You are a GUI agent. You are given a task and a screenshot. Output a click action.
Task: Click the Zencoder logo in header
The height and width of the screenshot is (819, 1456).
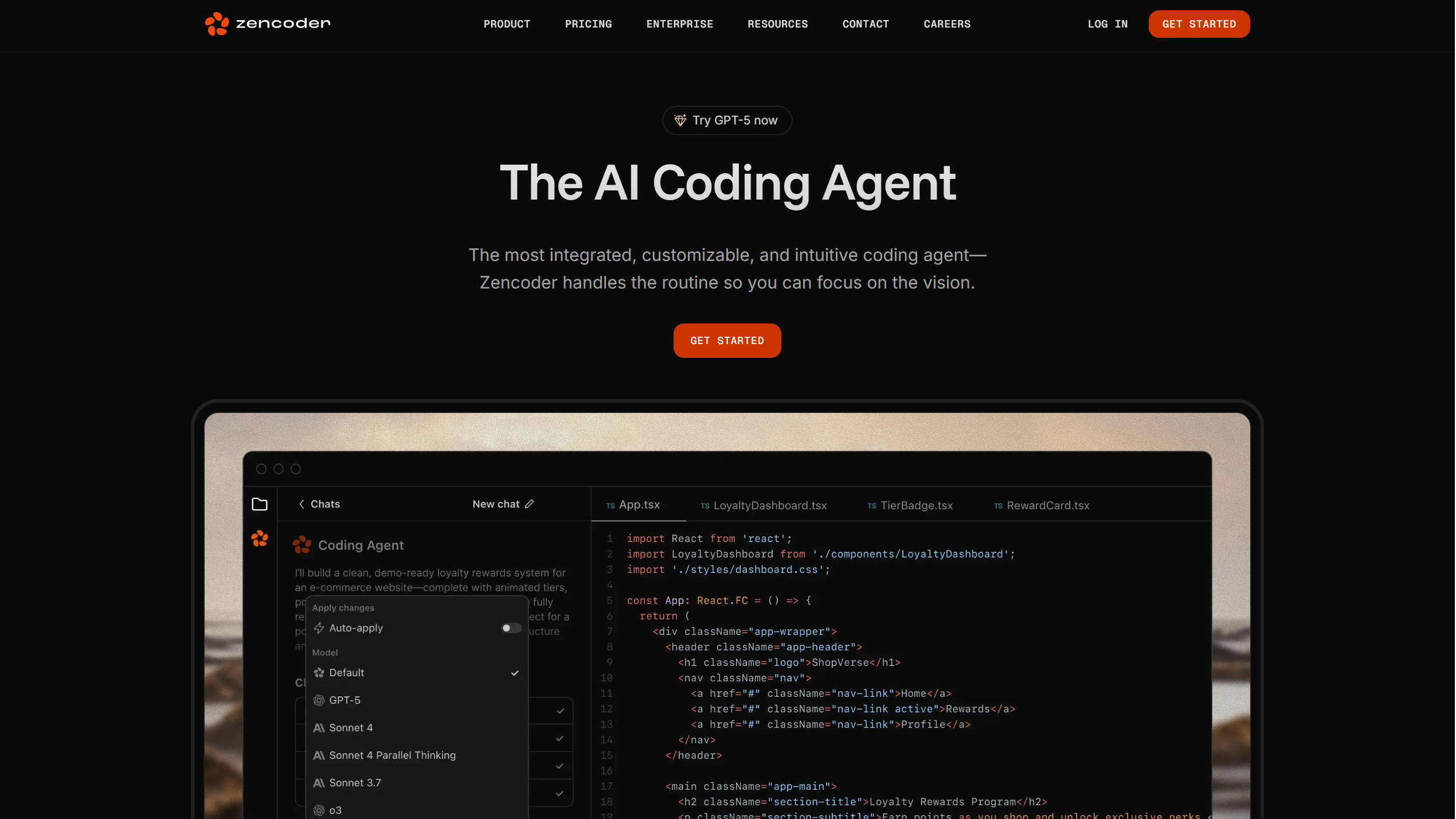268,24
